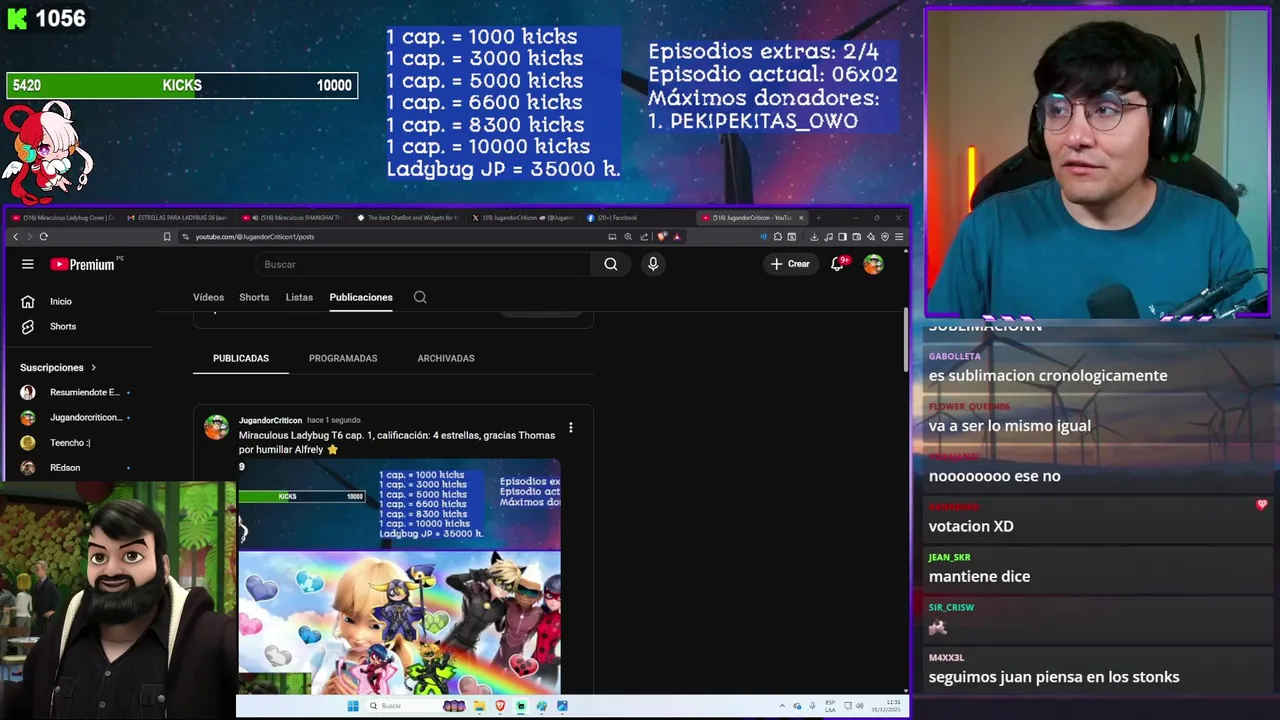The width and height of the screenshot is (1280, 720).
Task: Click the Shorts sidebar item
Action: pos(63,326)
